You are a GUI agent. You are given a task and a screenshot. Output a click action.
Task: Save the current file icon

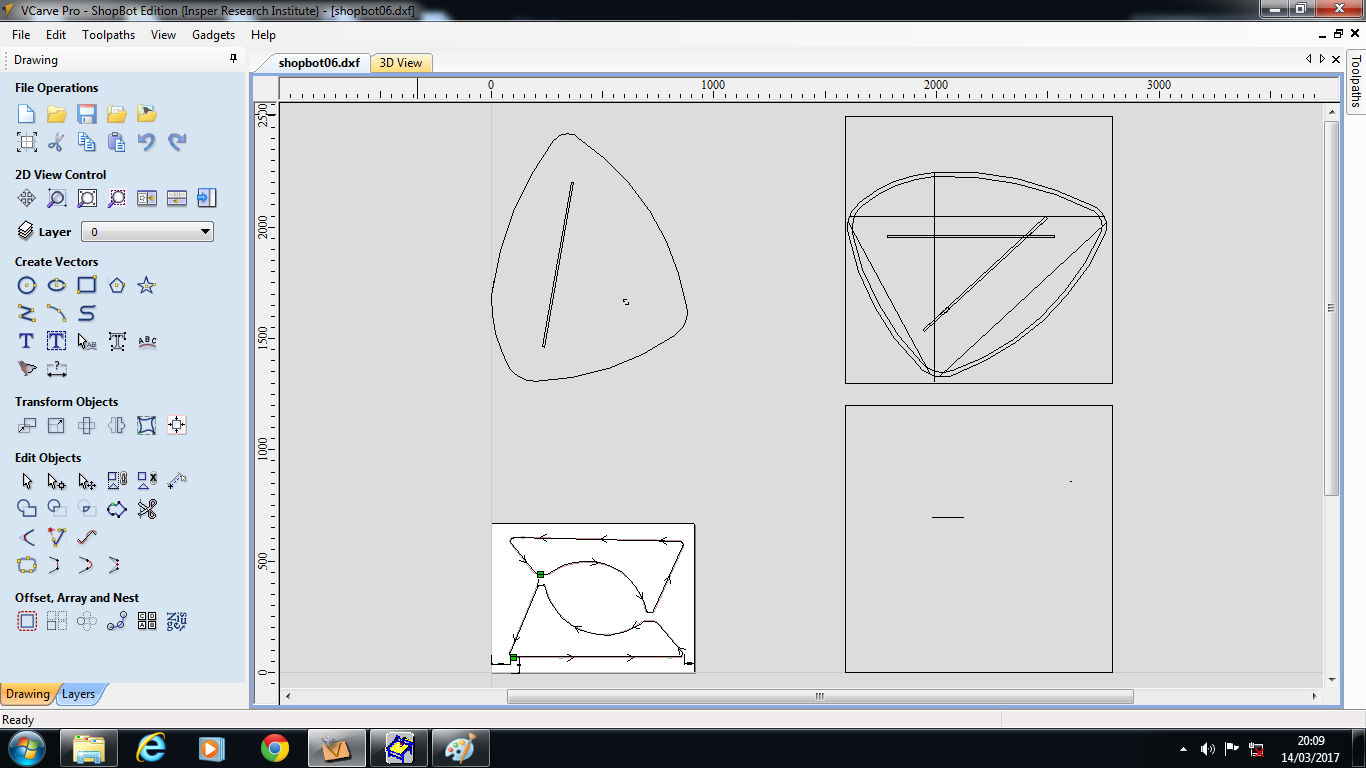[x=87, y=114]
